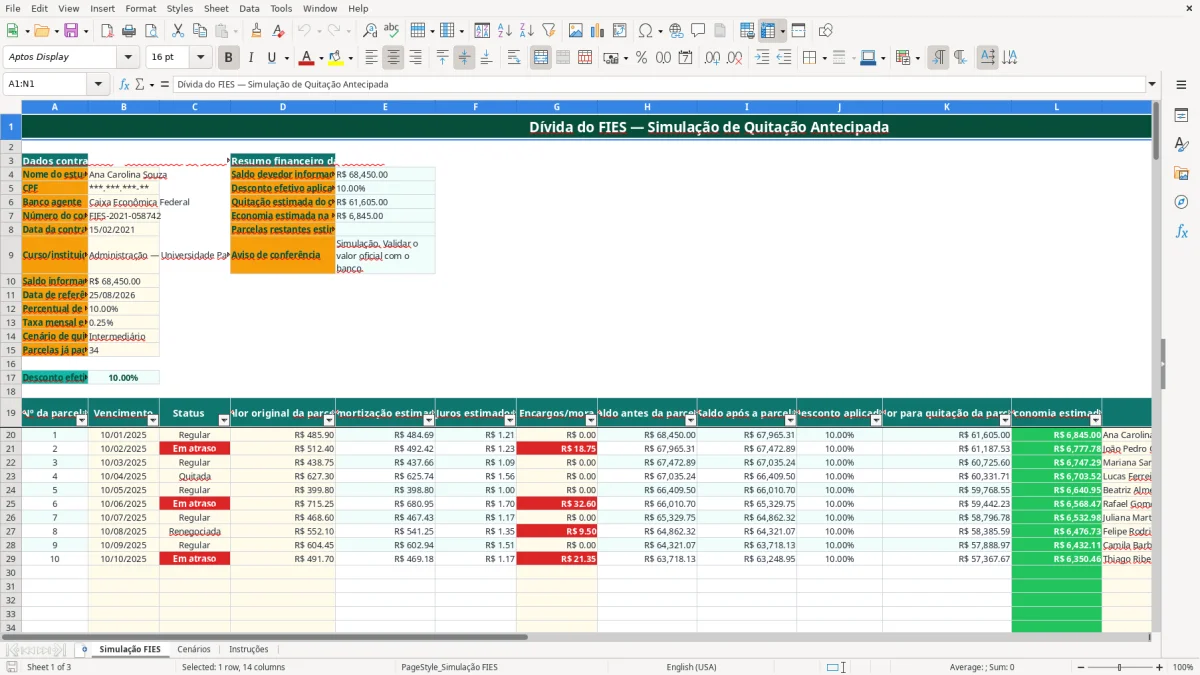Image resolution: width=1200 pixels, height=675 pixels.
Task: Open Encargos/mora column filter dropdown
Action: point(590,420)
